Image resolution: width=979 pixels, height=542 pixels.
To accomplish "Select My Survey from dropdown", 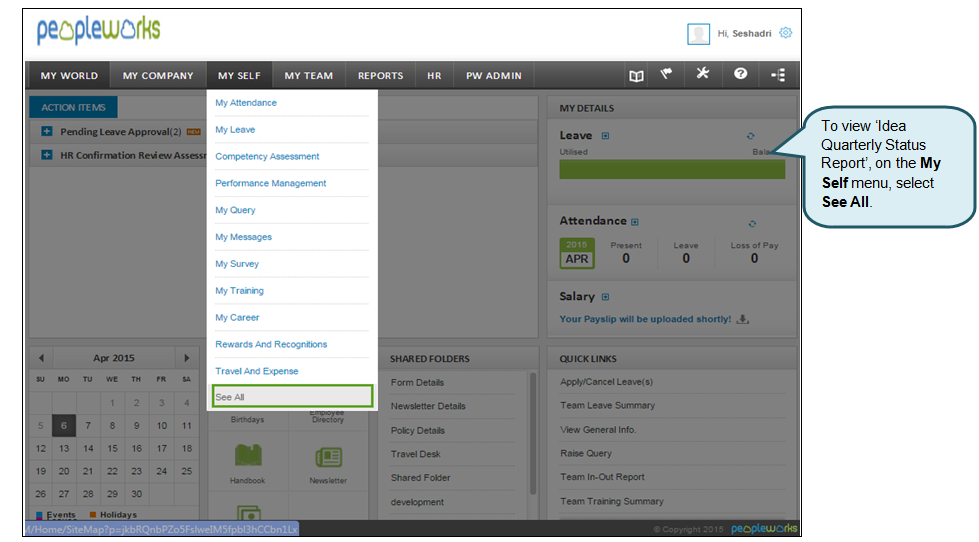I will (x=237, y=264).
